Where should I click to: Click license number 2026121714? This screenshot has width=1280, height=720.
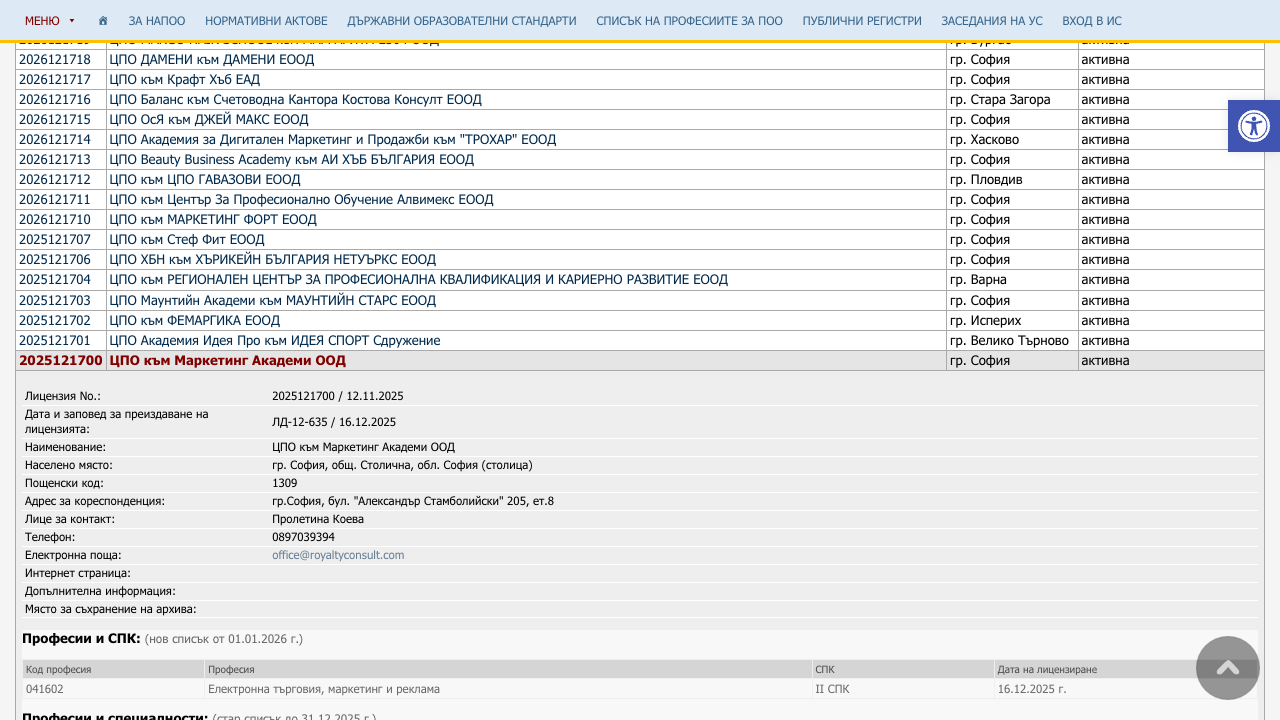[x=55, y=140]
